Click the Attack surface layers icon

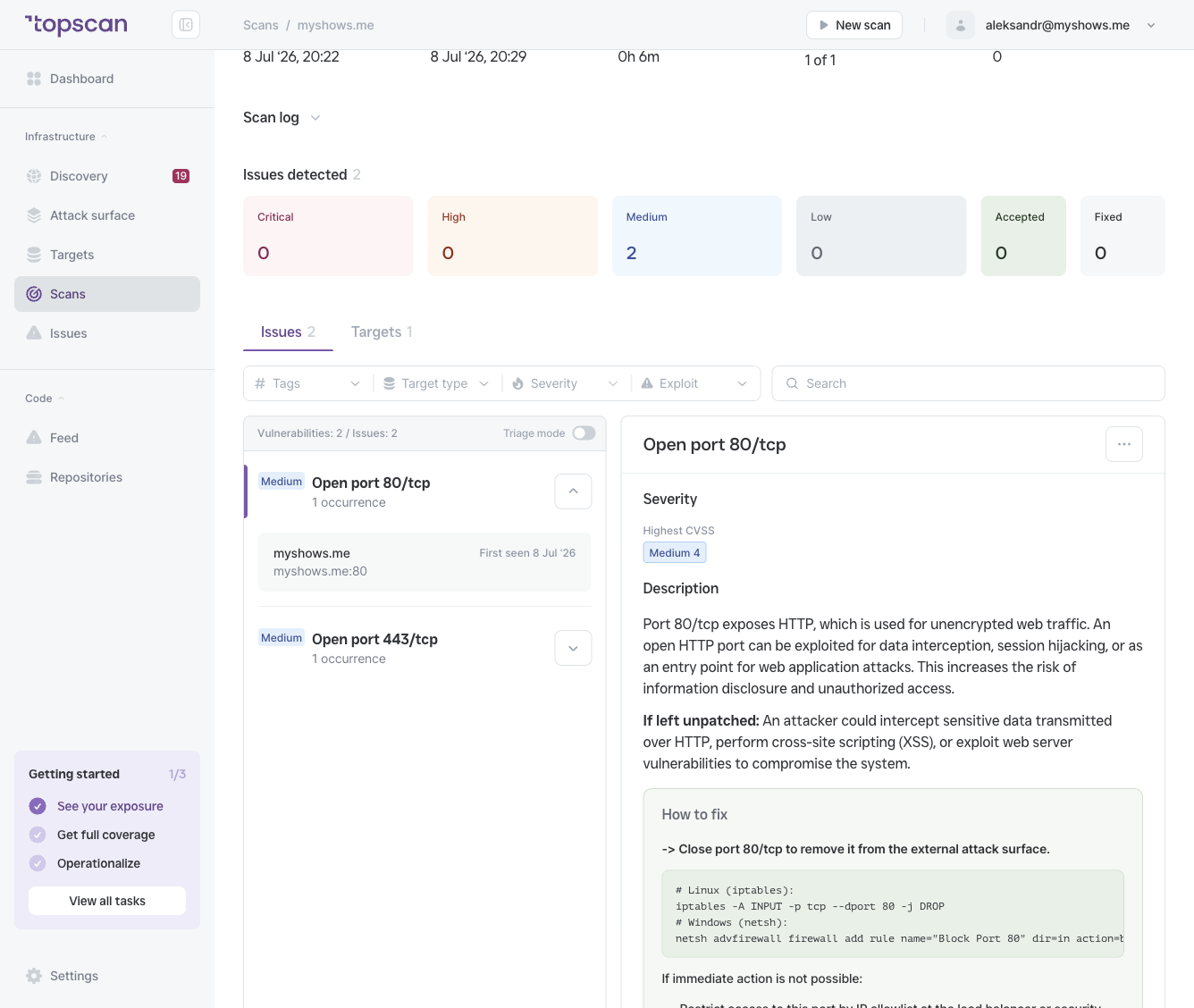point(34,215)
